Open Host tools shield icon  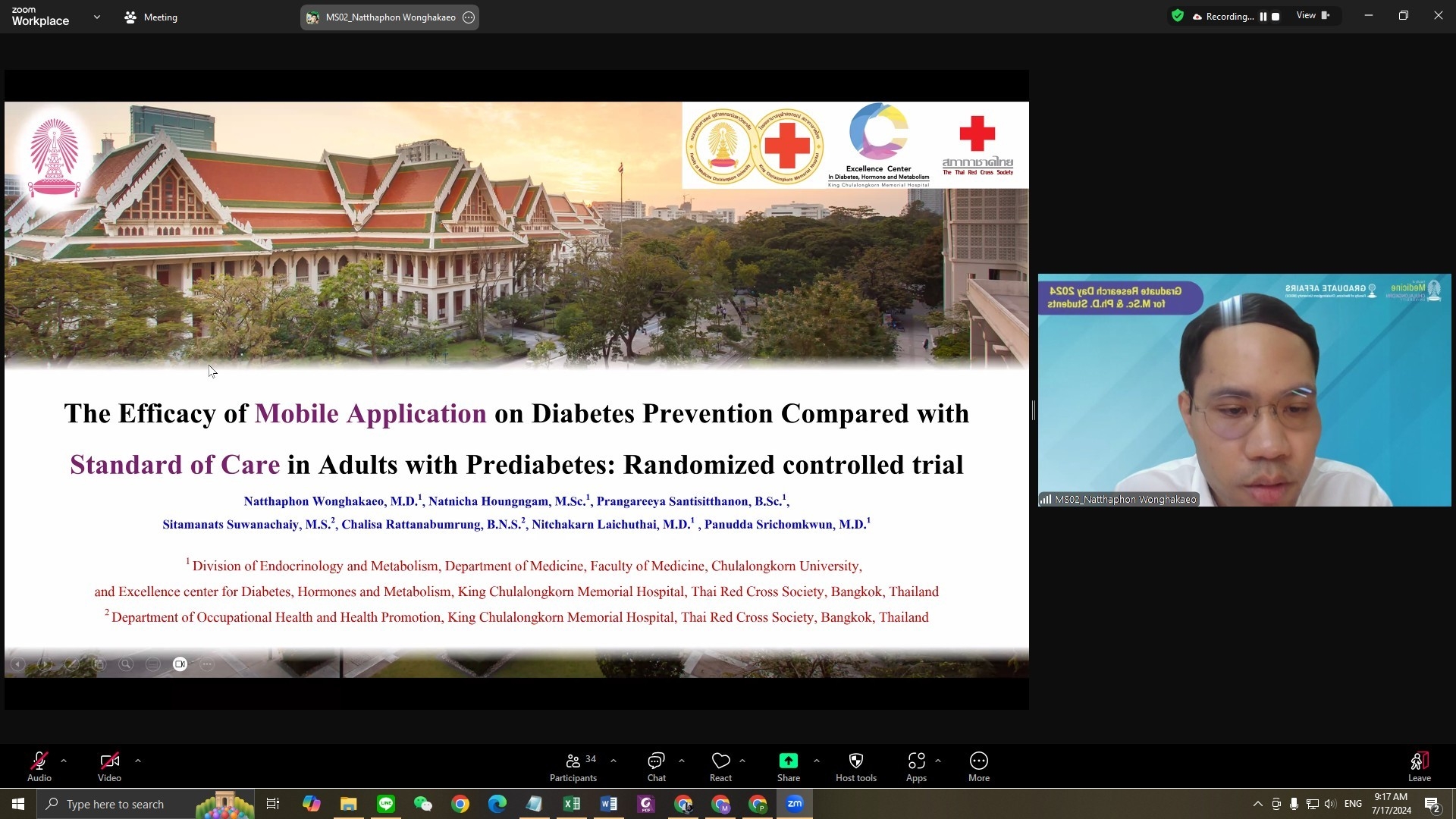coord(855,766)
